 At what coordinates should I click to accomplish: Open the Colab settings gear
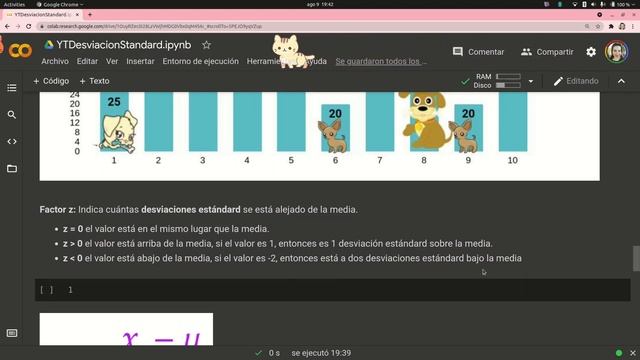591,52
